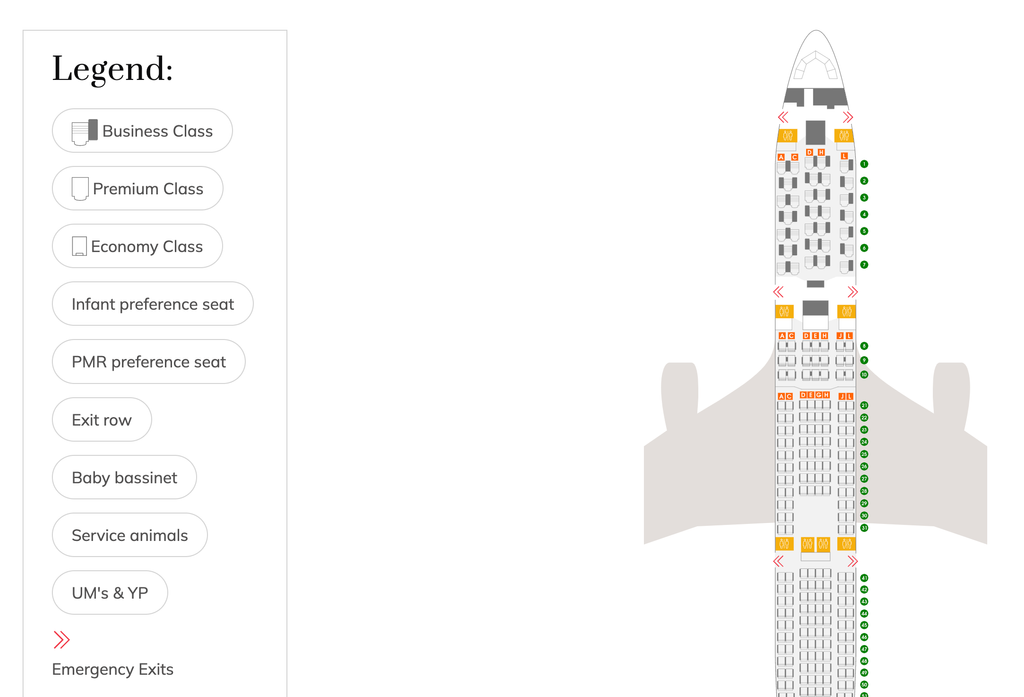Click the cockpit area of the aircraft nose
Viewport: 1024px width, 697px height.
[x=816, y=65]
